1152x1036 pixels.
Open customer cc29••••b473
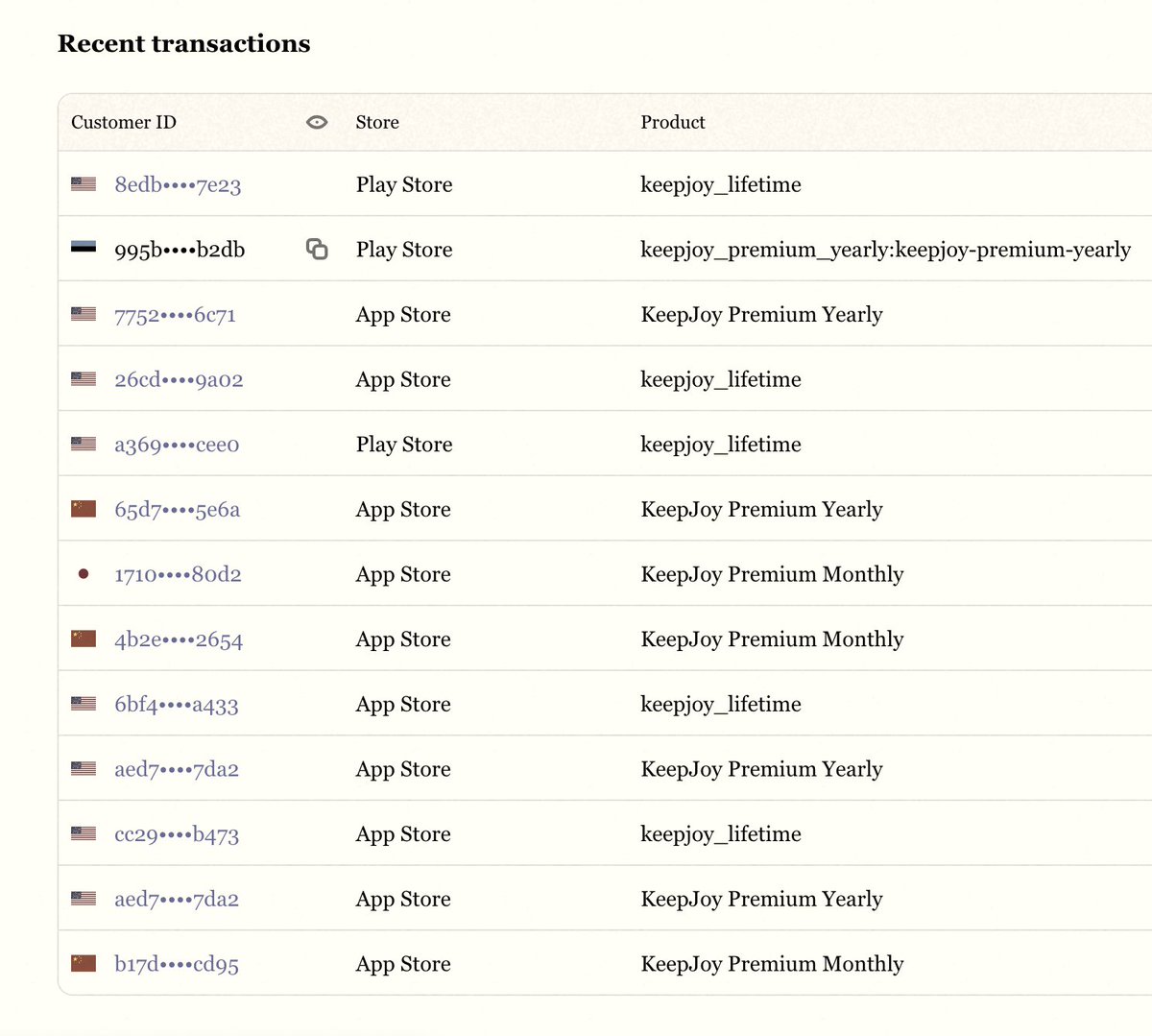click(x=177, y=834)
